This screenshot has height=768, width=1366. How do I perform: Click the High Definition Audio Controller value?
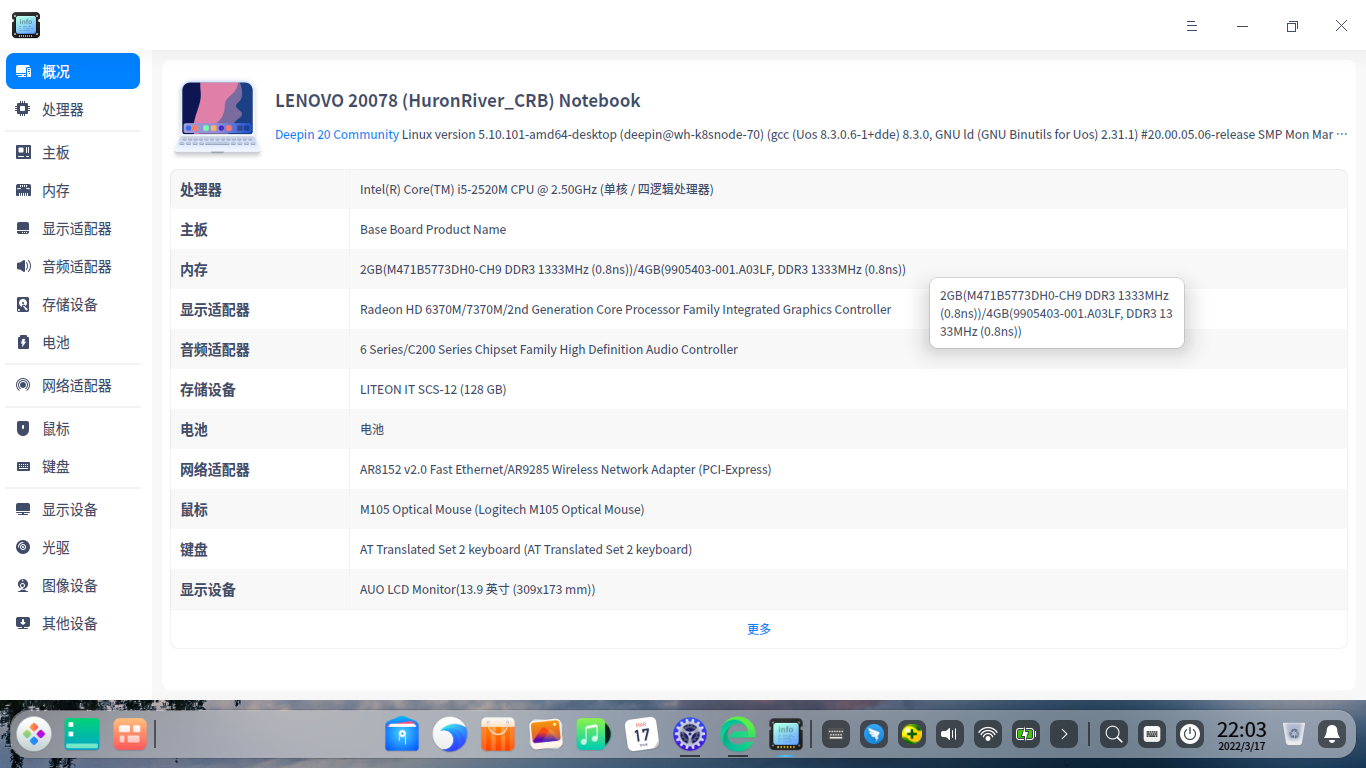coord(549,349)
